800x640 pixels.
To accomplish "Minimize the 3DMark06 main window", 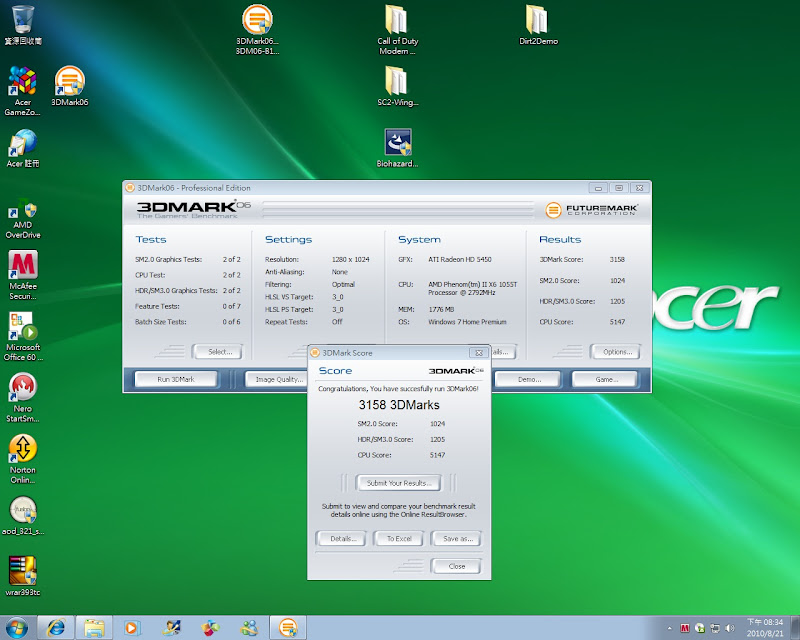I will coord(598,188).
